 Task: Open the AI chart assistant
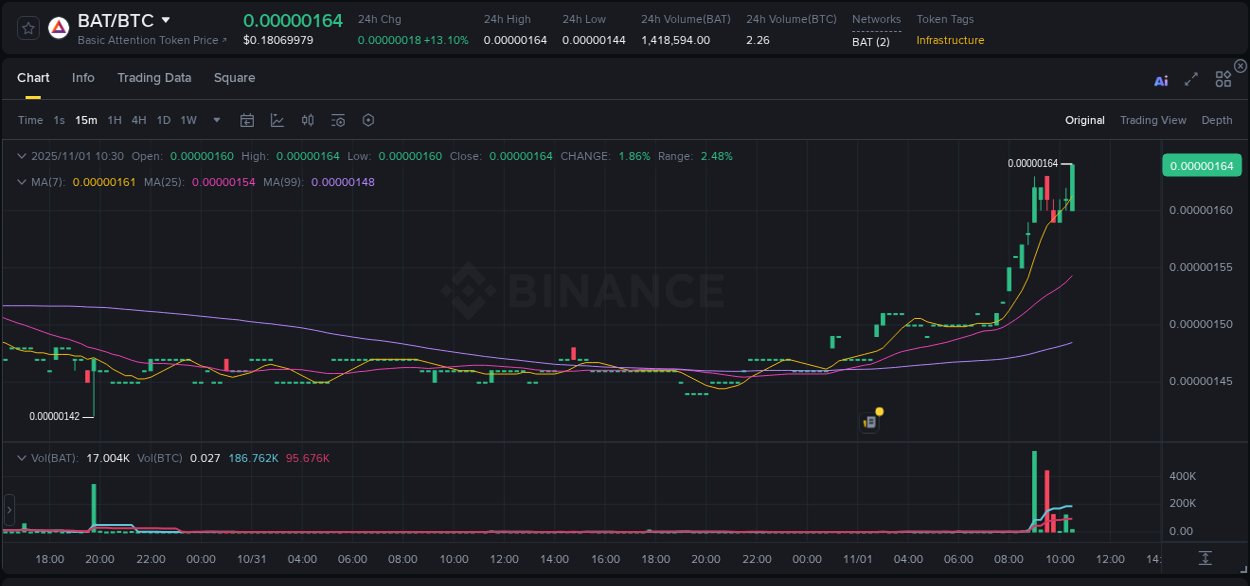pyautogui.click(x=1161, y=80)
